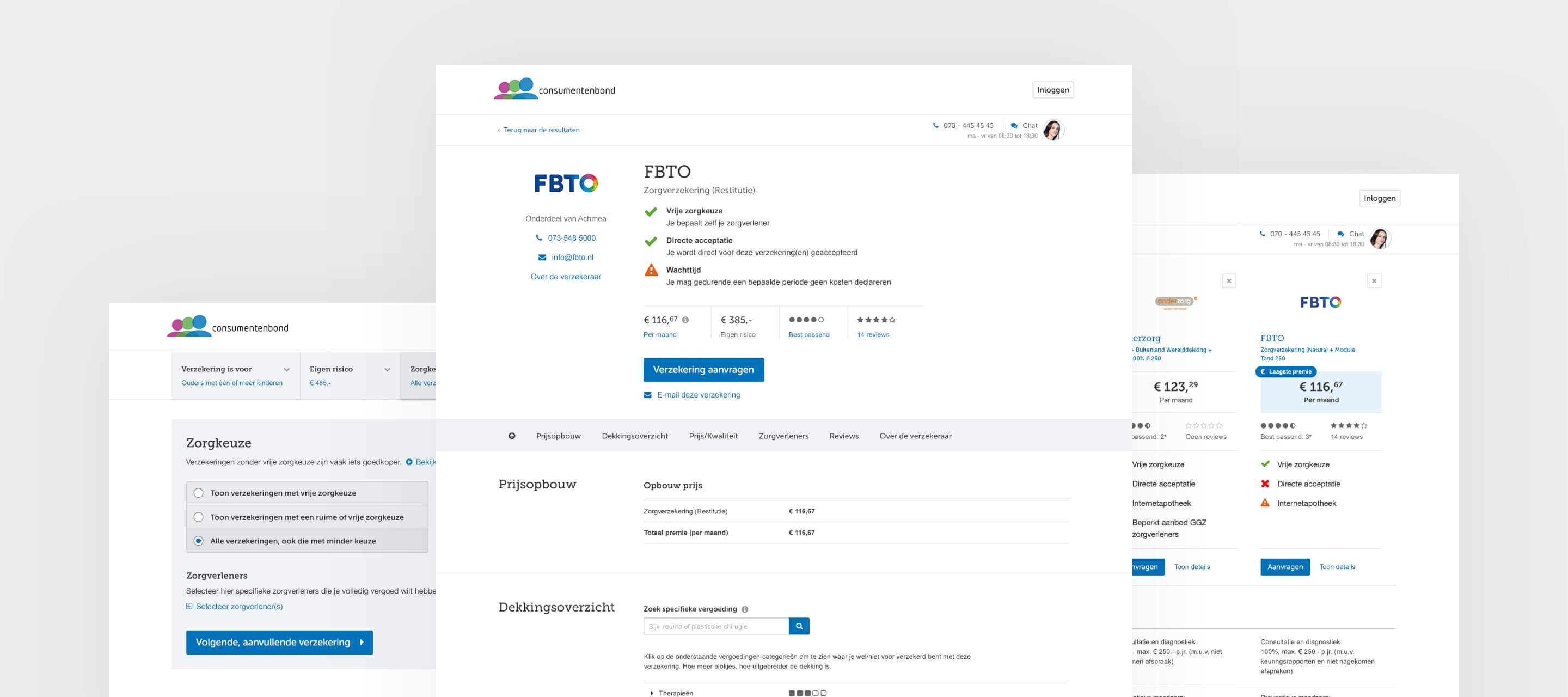Click the Zoek specifieke vergoeding search field
The image size is (1568, 697).
716,626
